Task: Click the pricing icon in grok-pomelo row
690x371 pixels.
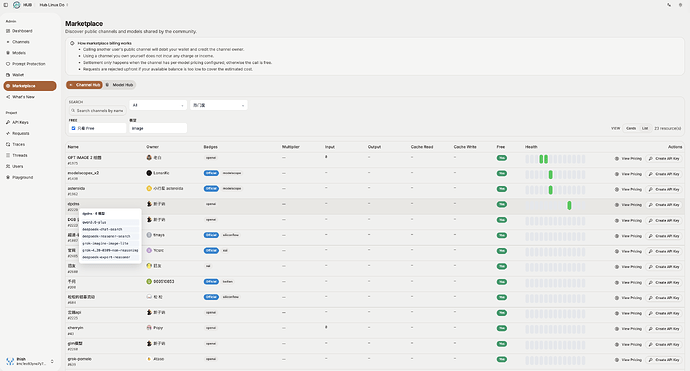Action: tap(617, 360)
